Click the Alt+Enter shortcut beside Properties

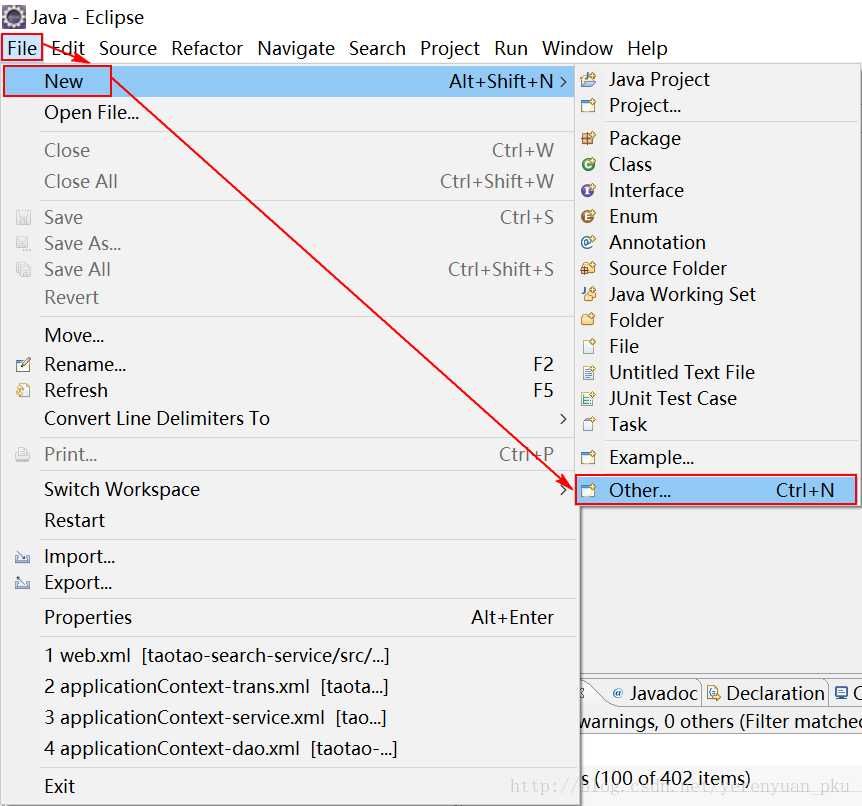click(512, 617)
